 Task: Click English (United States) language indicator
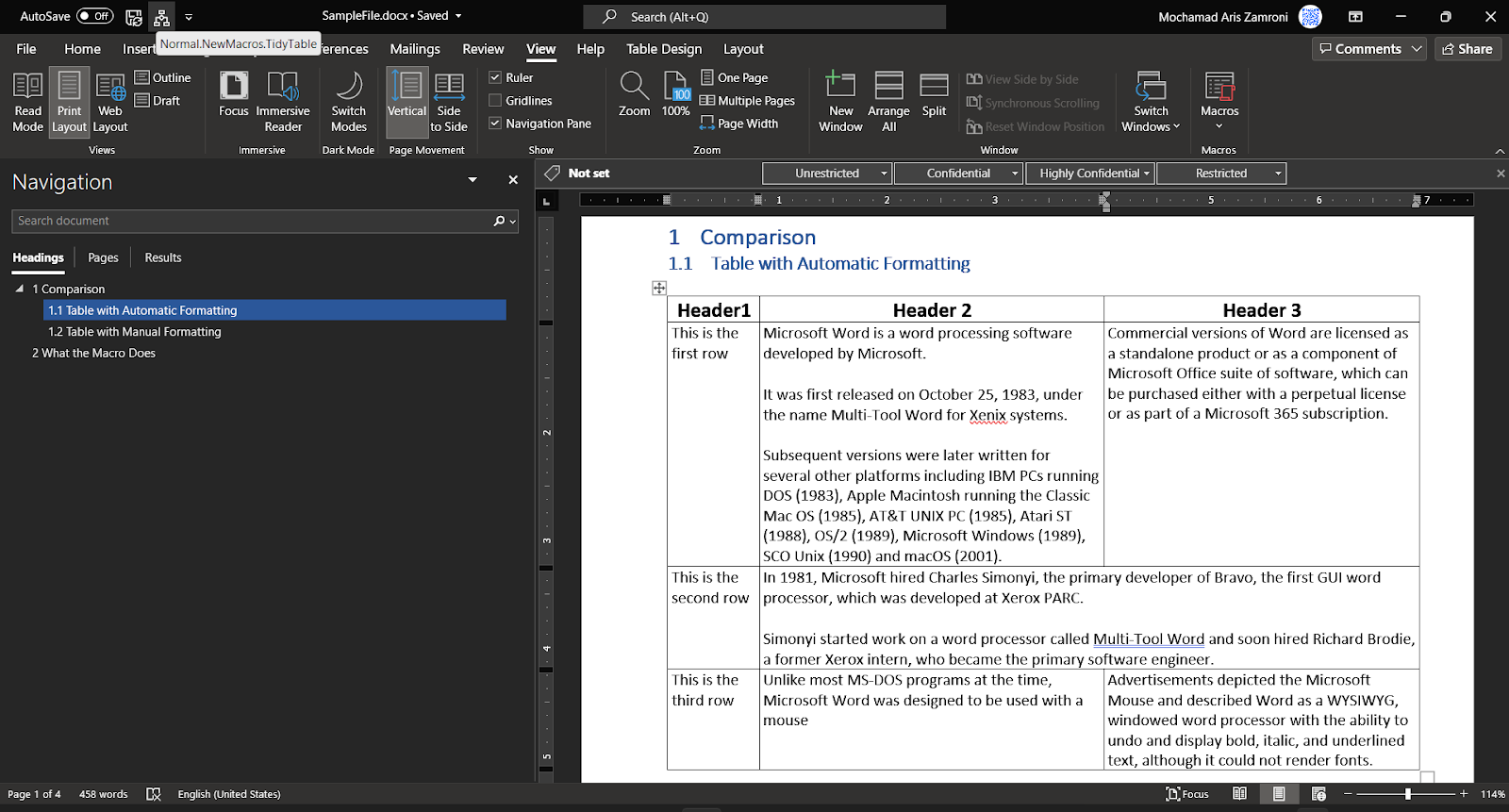point(229,794)
